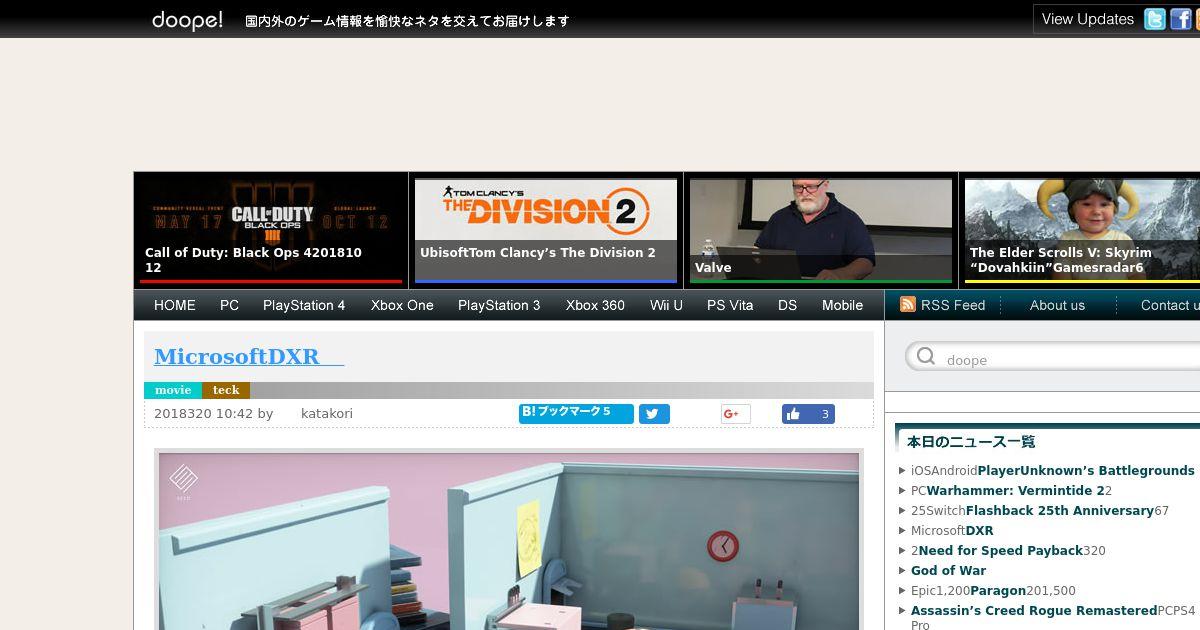Open Flashback 25th Anniversary news item
Image resolution: width=1200 pixels, height=630 pixels.
1040,510
